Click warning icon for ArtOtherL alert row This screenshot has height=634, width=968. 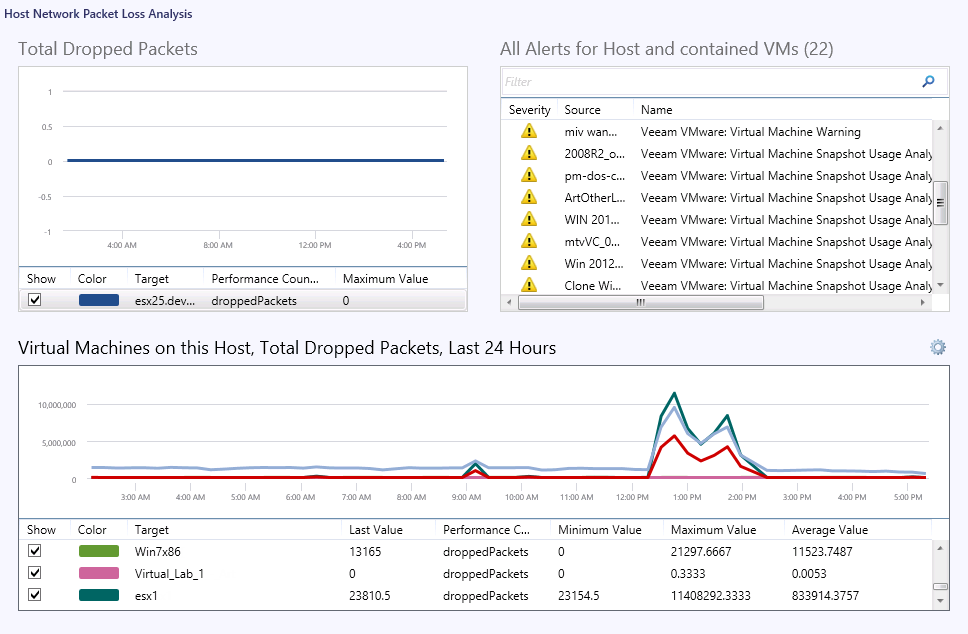coord(529,198)
